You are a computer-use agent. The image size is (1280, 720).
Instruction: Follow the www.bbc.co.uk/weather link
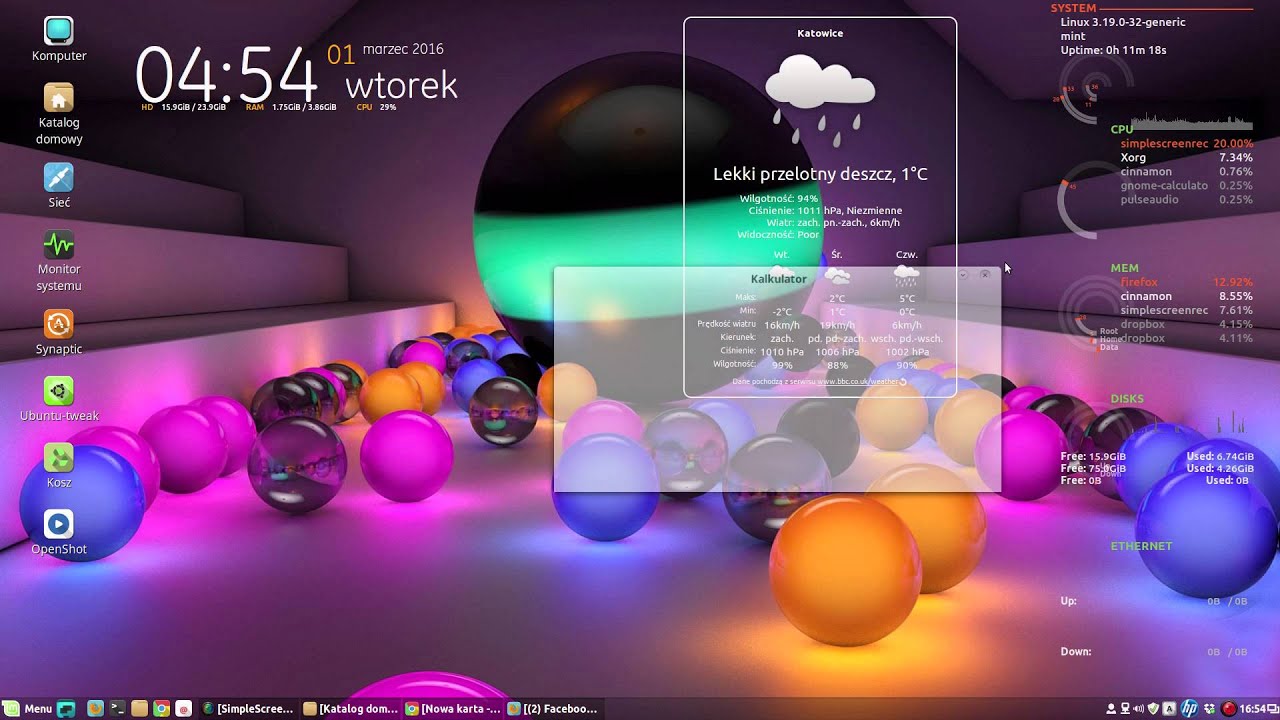click(857, 382)
